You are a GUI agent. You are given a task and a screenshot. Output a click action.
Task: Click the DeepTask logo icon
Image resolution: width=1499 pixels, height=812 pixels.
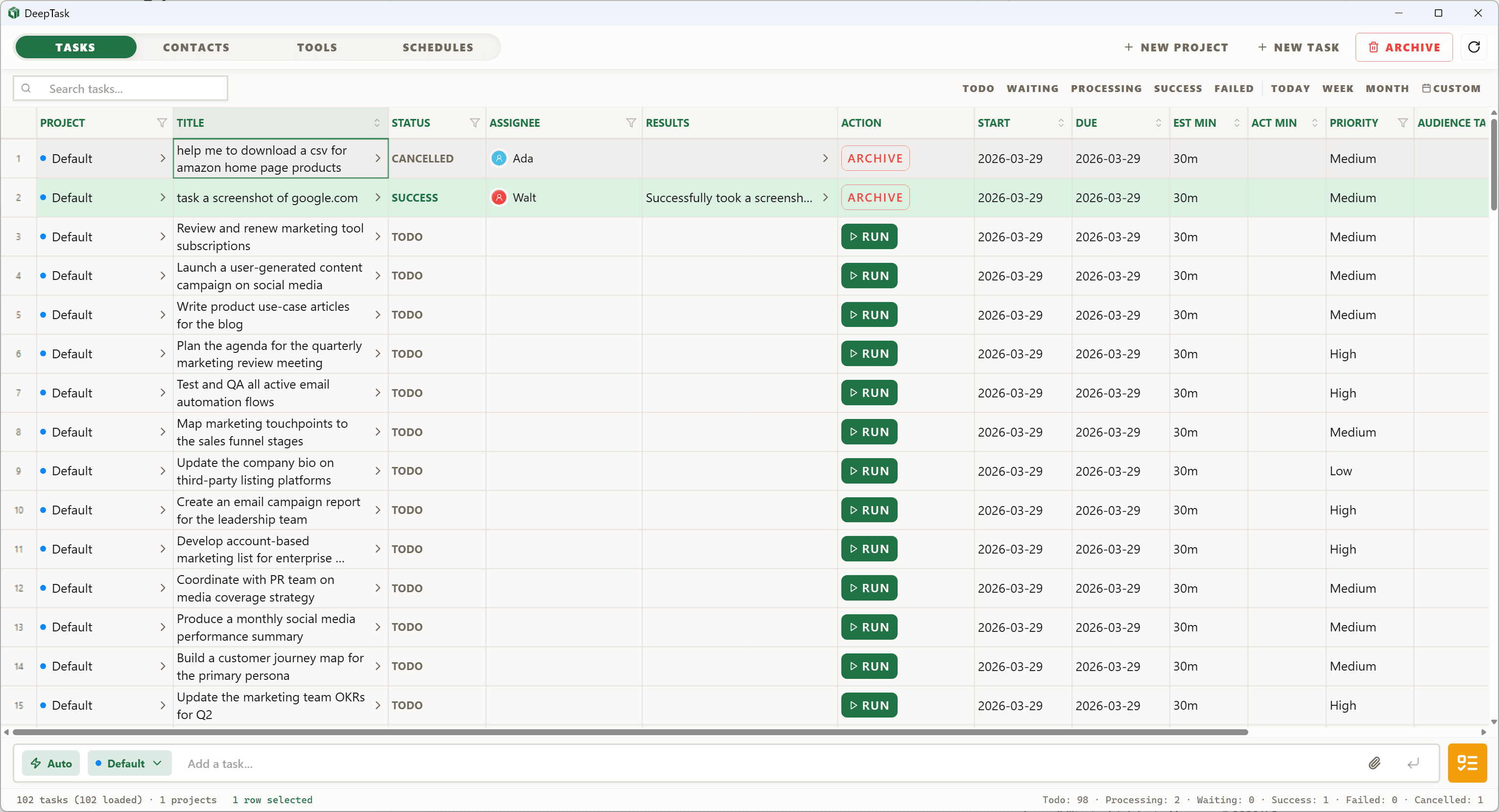click(x=13, y=13)
